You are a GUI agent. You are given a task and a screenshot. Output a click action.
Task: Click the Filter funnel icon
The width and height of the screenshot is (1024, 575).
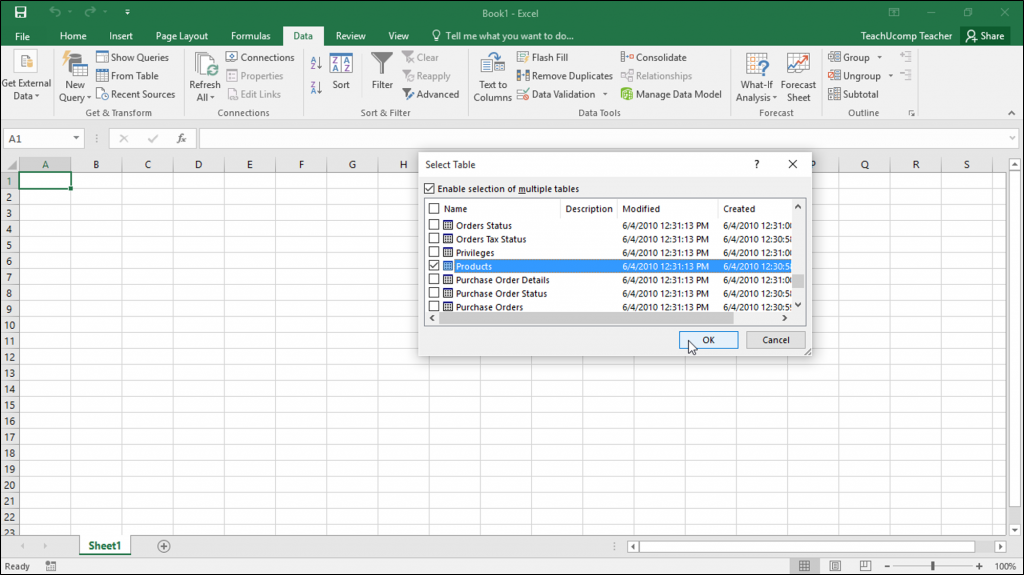[x=382, y=65]
